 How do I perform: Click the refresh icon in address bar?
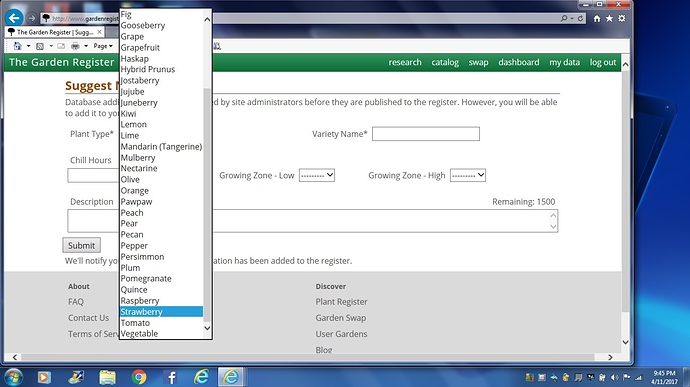580,18
